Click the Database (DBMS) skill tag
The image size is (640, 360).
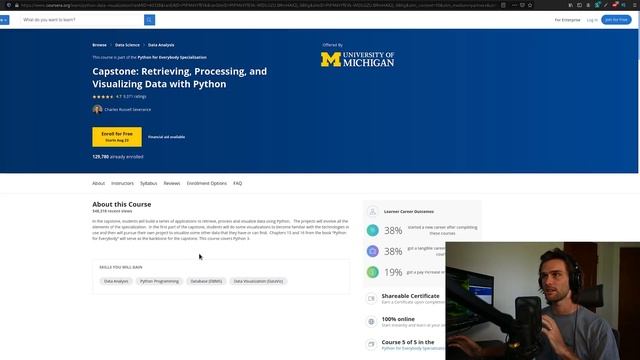206,281
